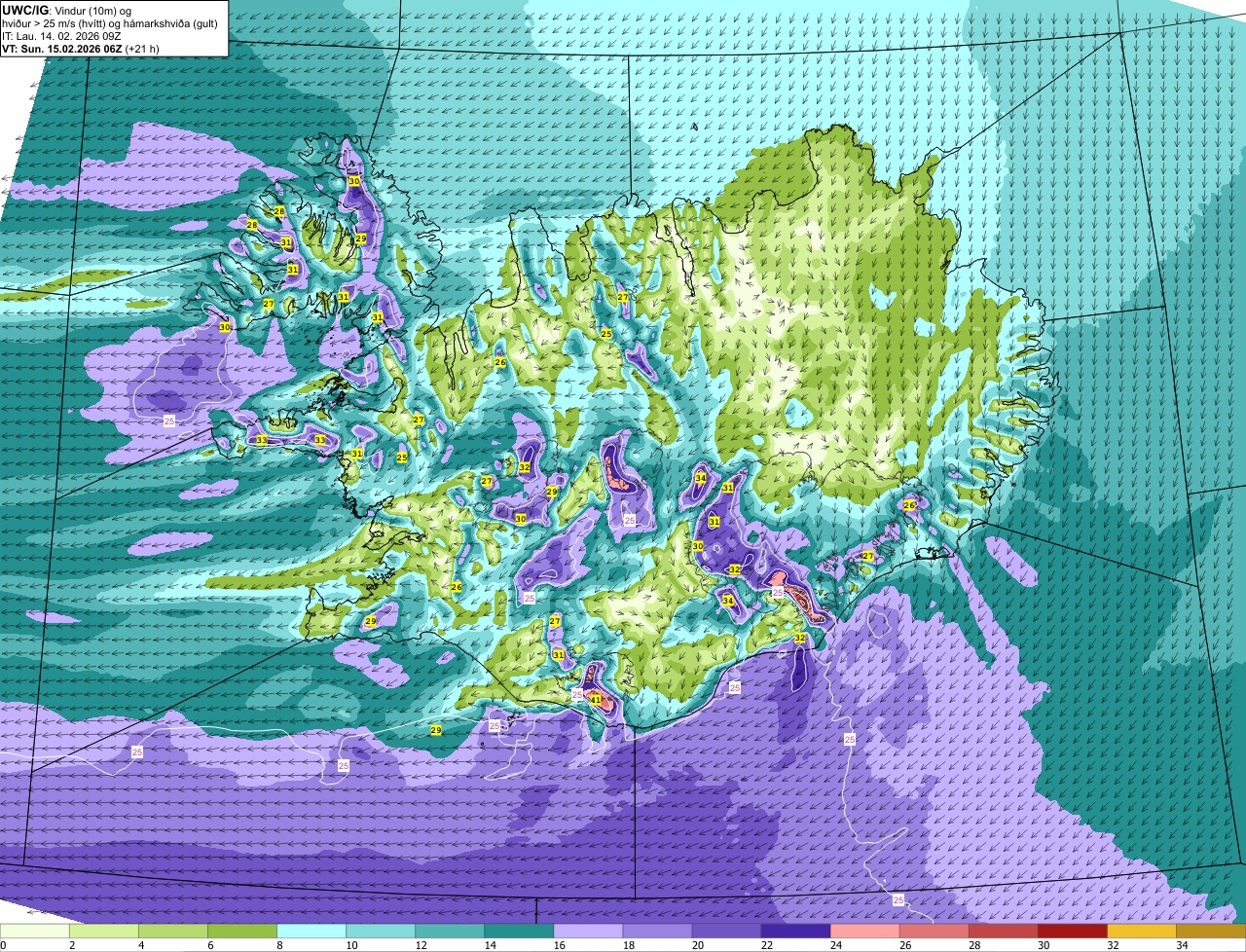Viewport: 1246px width, 952px height.
Task: Click the 2–4 m/s light yellow-green legend swatch
Action: tap(104, 931)
